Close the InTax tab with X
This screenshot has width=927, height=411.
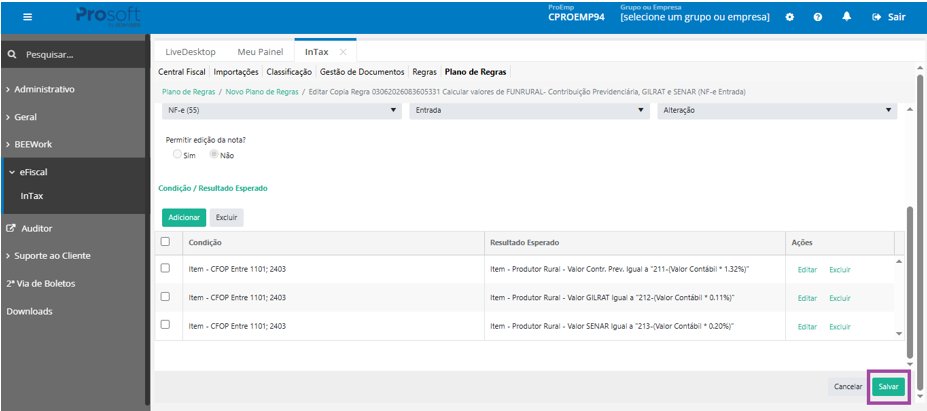point(343,52)
